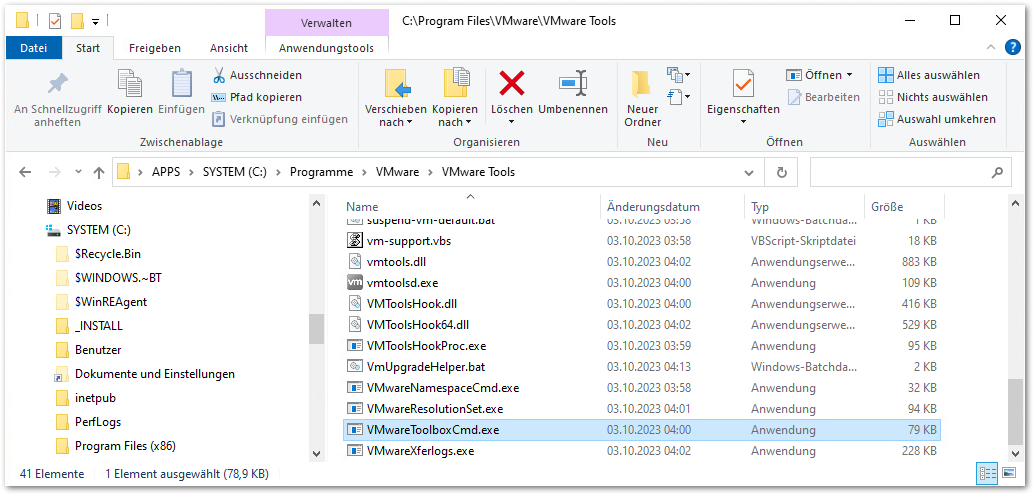
Task: Select Program Files (x86) in the tree
Action: click(125, 446)
